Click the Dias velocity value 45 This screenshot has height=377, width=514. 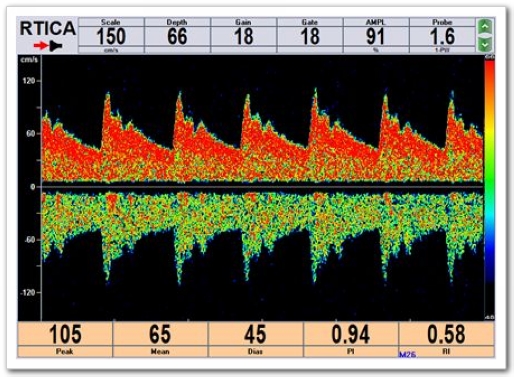[255, 334]
